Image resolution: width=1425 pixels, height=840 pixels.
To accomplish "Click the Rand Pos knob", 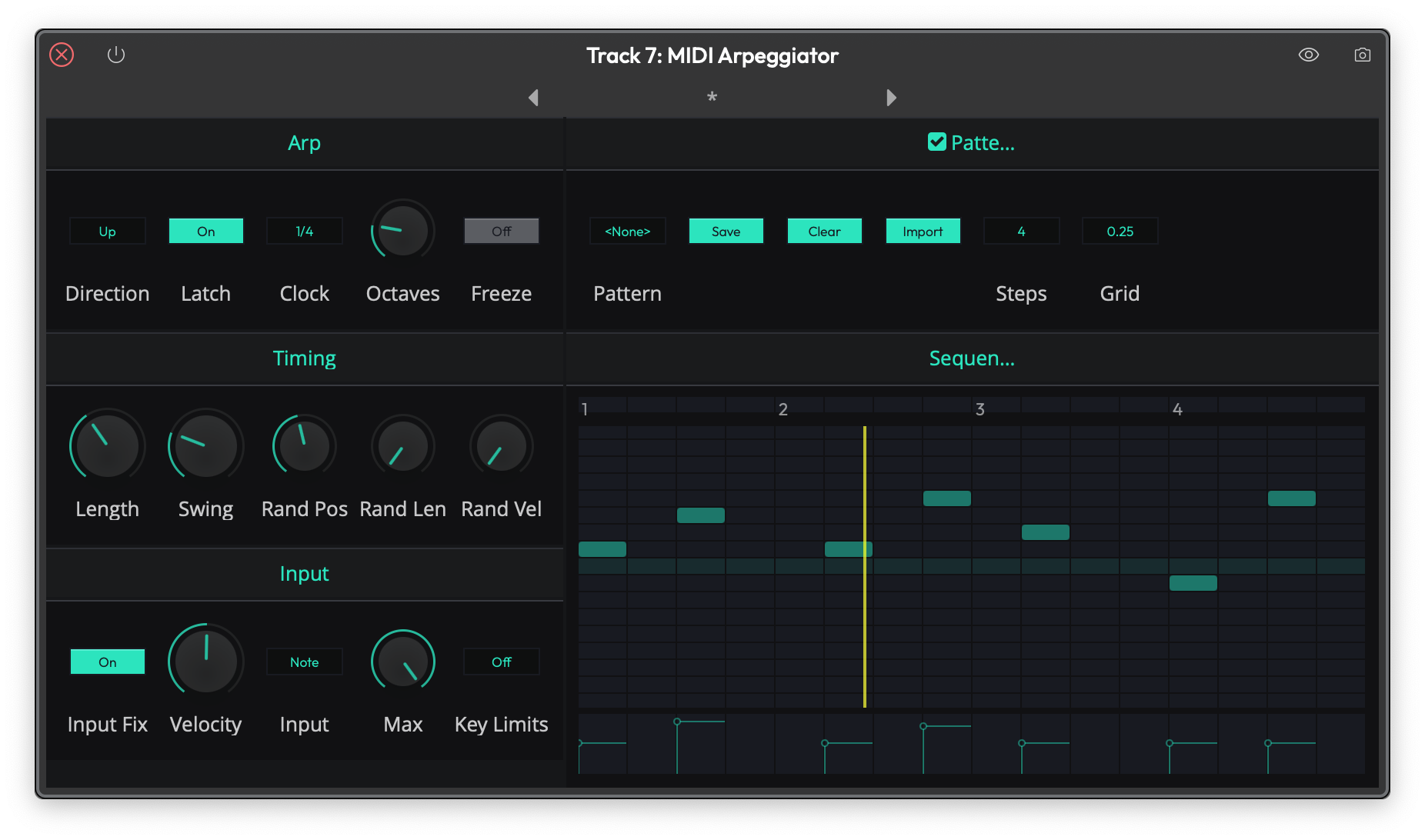I will pyautogui.click(x=305, y=446).
